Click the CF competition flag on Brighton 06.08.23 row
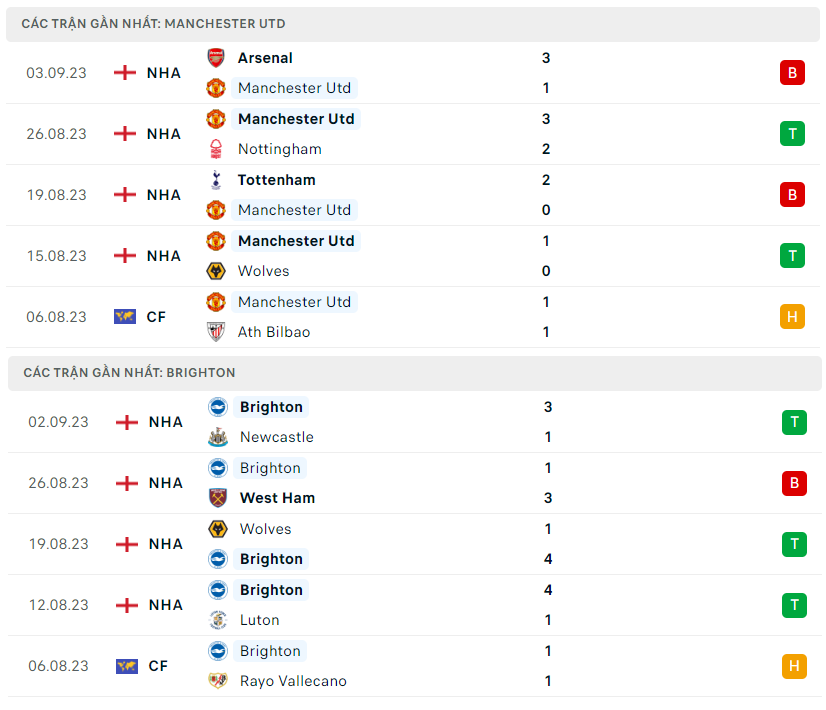Viewport: 826px width, 710px height. click(127, 666)
